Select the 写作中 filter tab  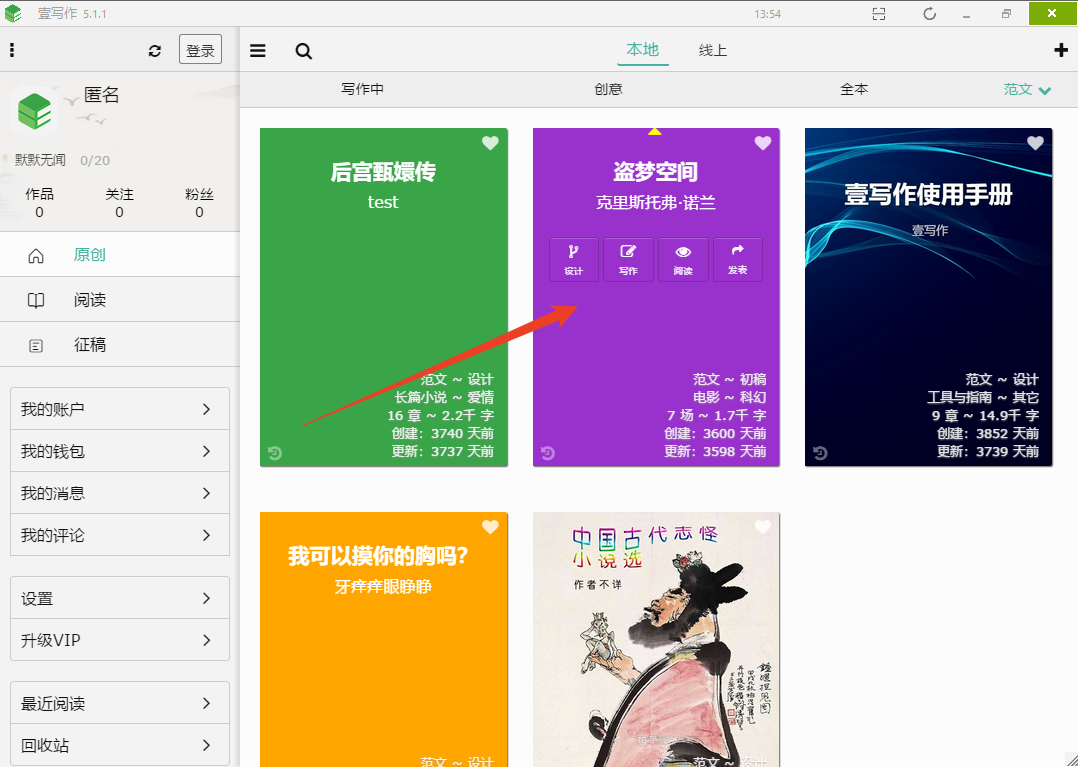[362, 89]
